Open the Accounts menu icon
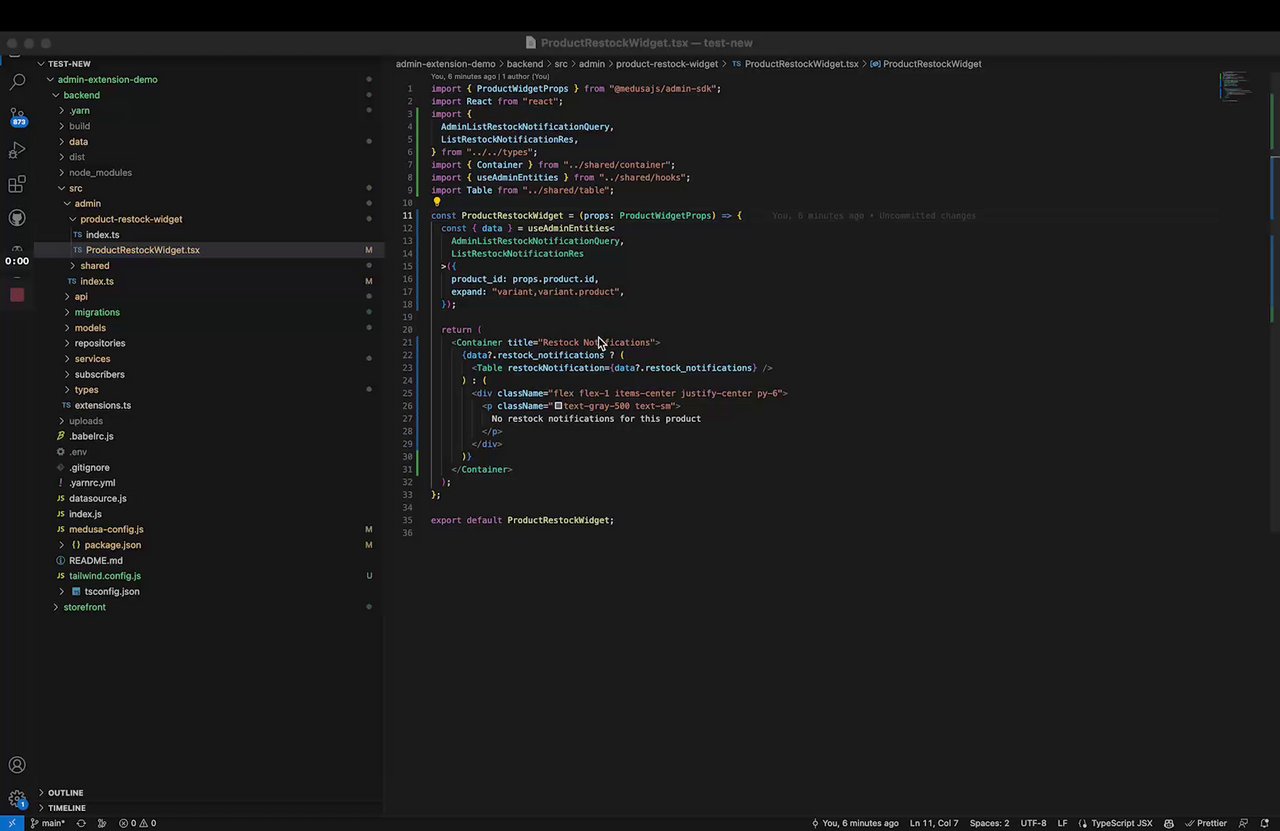The image size is (1280, 831). pos(17,765)
